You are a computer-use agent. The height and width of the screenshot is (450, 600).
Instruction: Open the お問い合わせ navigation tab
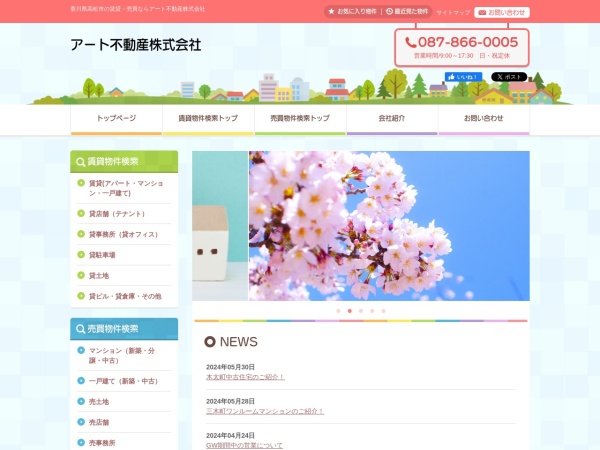pos(484,120)
